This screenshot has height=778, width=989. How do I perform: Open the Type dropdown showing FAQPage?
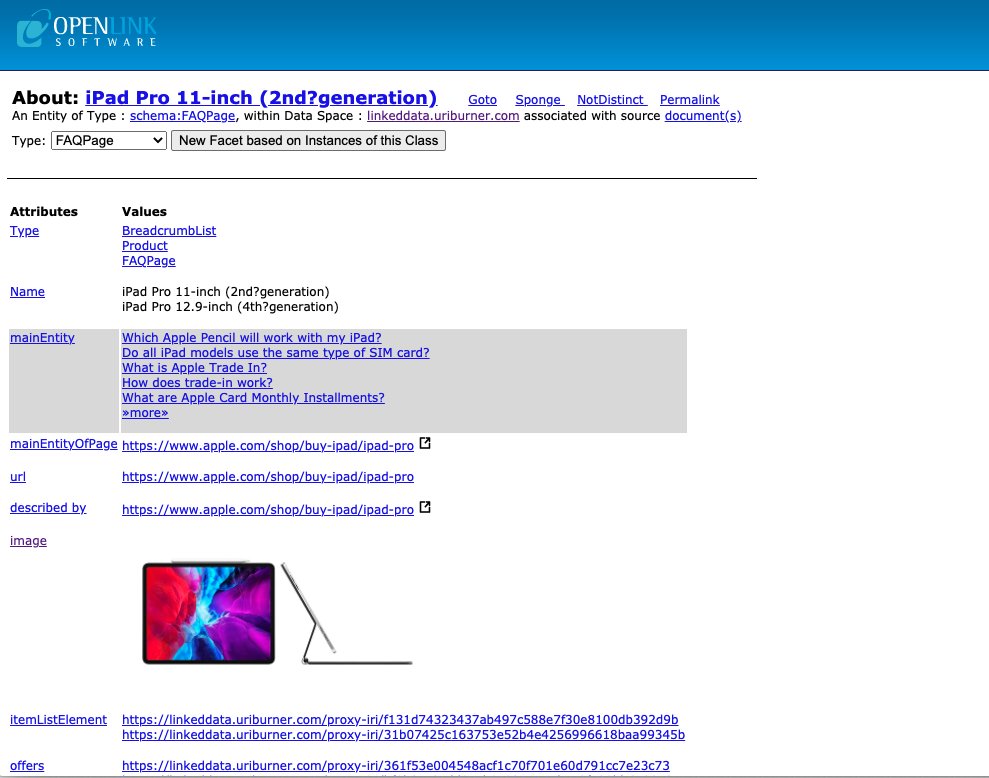click(x=108, y=140)
